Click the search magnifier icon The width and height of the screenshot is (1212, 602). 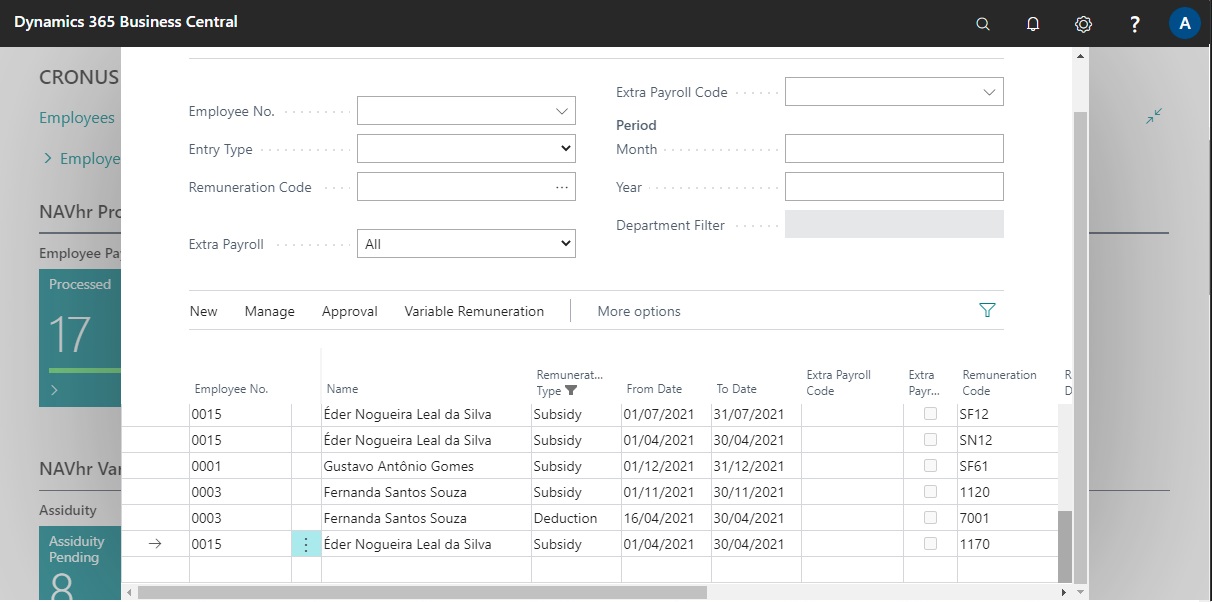[983, 24]
